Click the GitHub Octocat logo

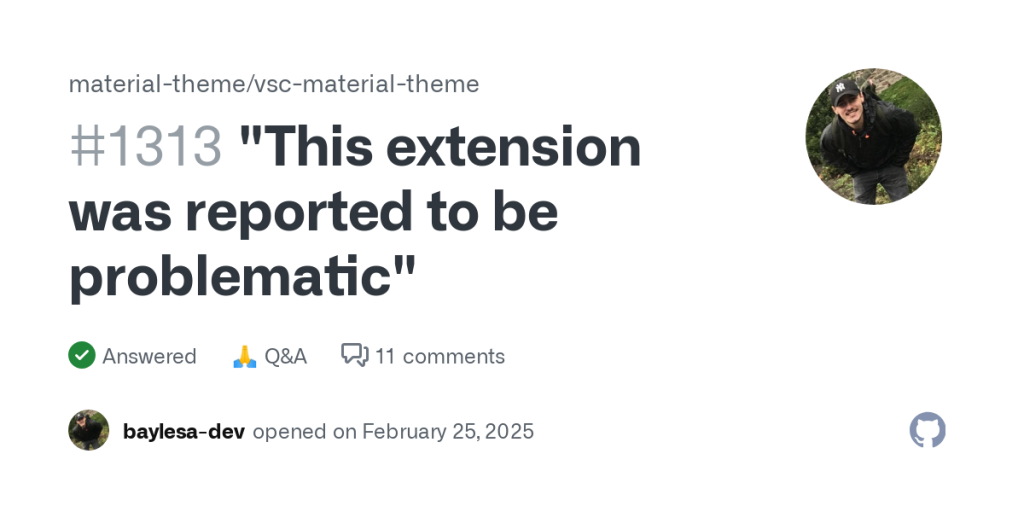(927, 430)
